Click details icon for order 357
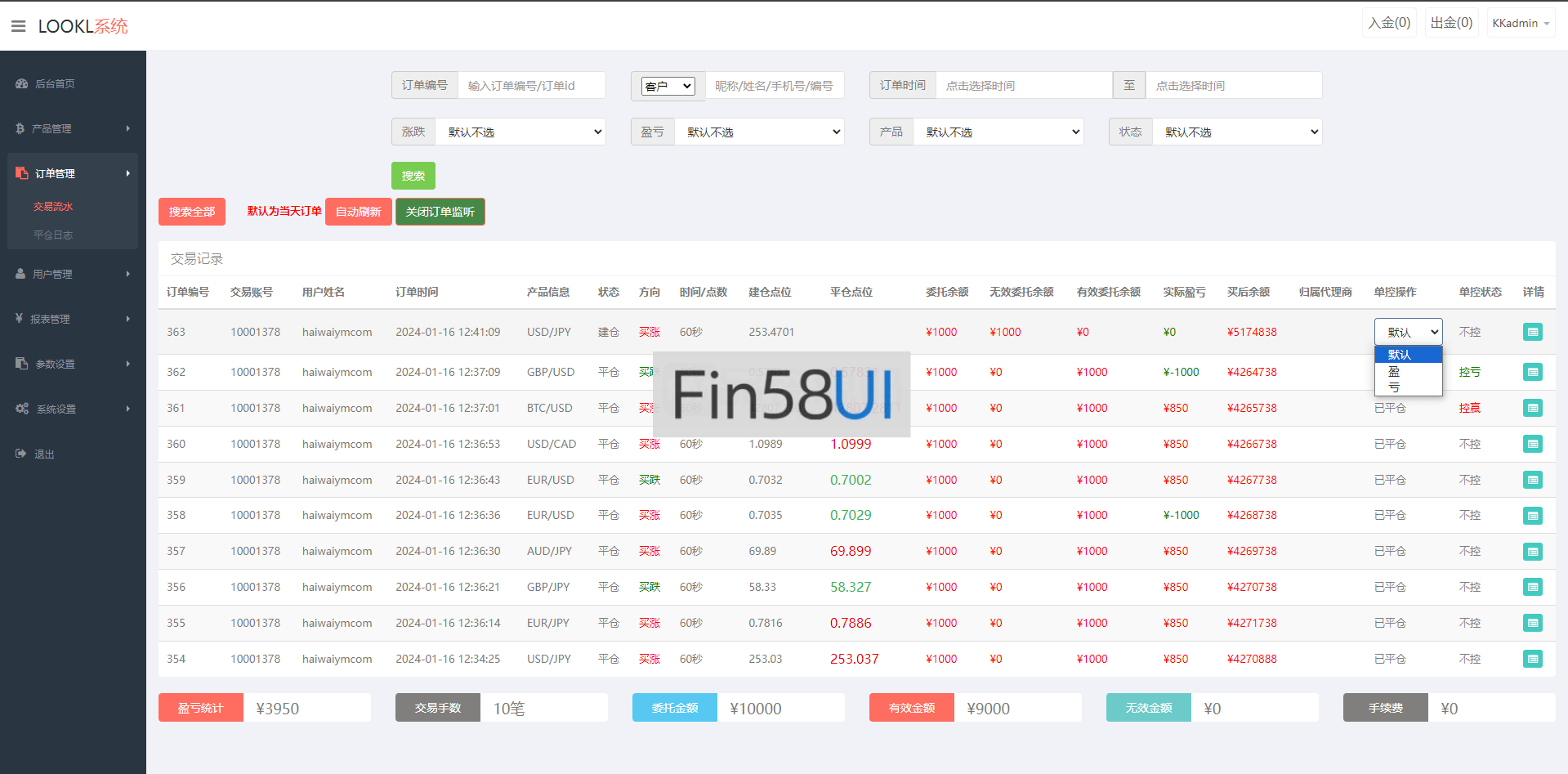This screenshot has height=774, width=1568. 1532,552
